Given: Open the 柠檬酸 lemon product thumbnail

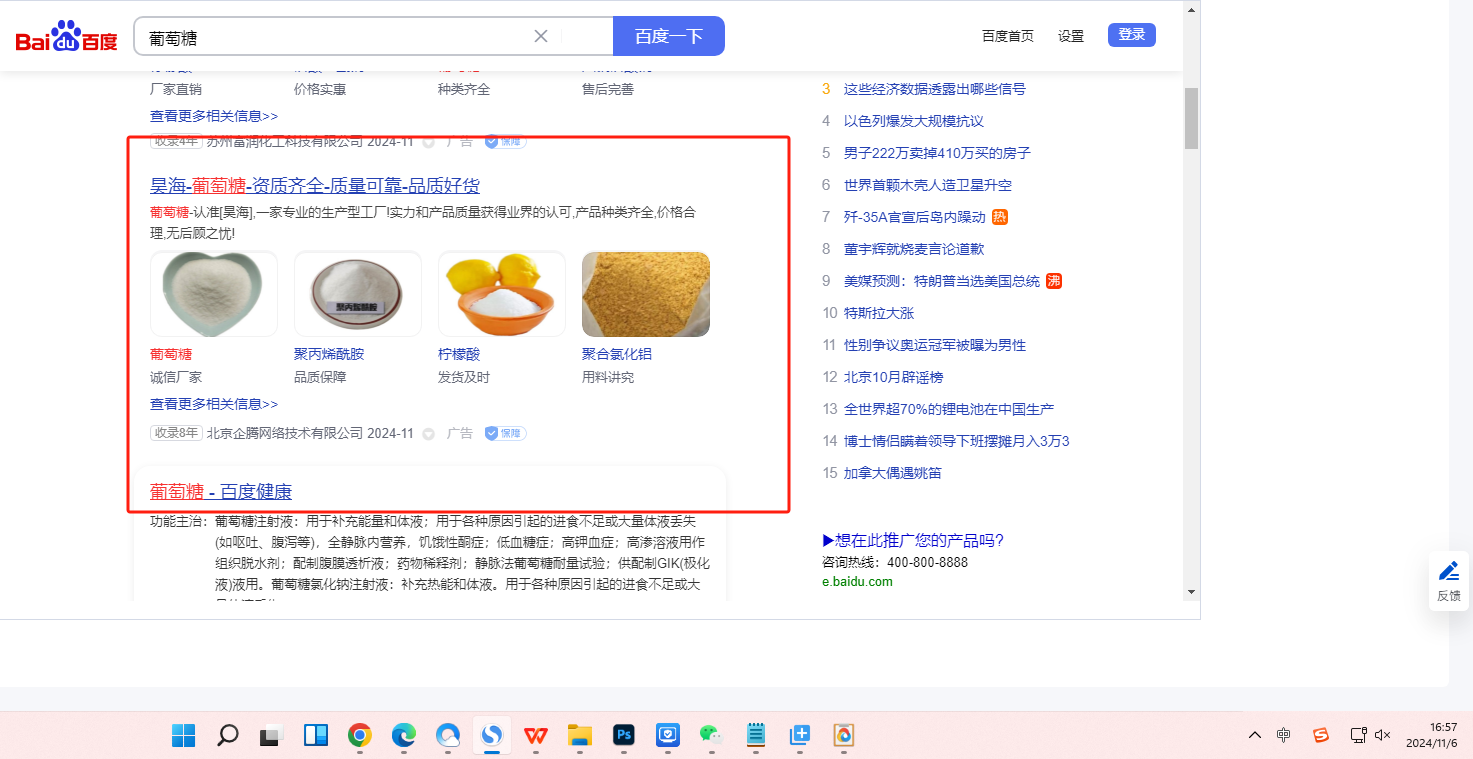Looking at the screenshot, I should pos(502,294).
